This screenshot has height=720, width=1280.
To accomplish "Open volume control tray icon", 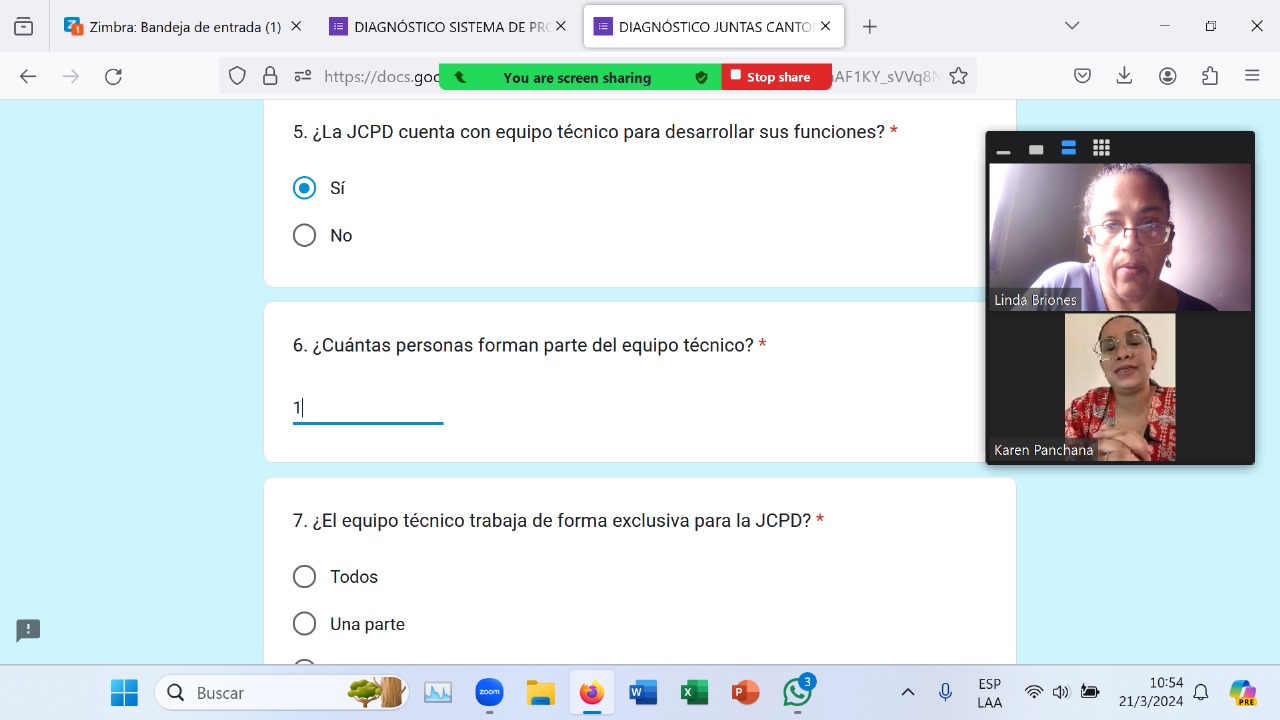I will [x=1061, y=692].
